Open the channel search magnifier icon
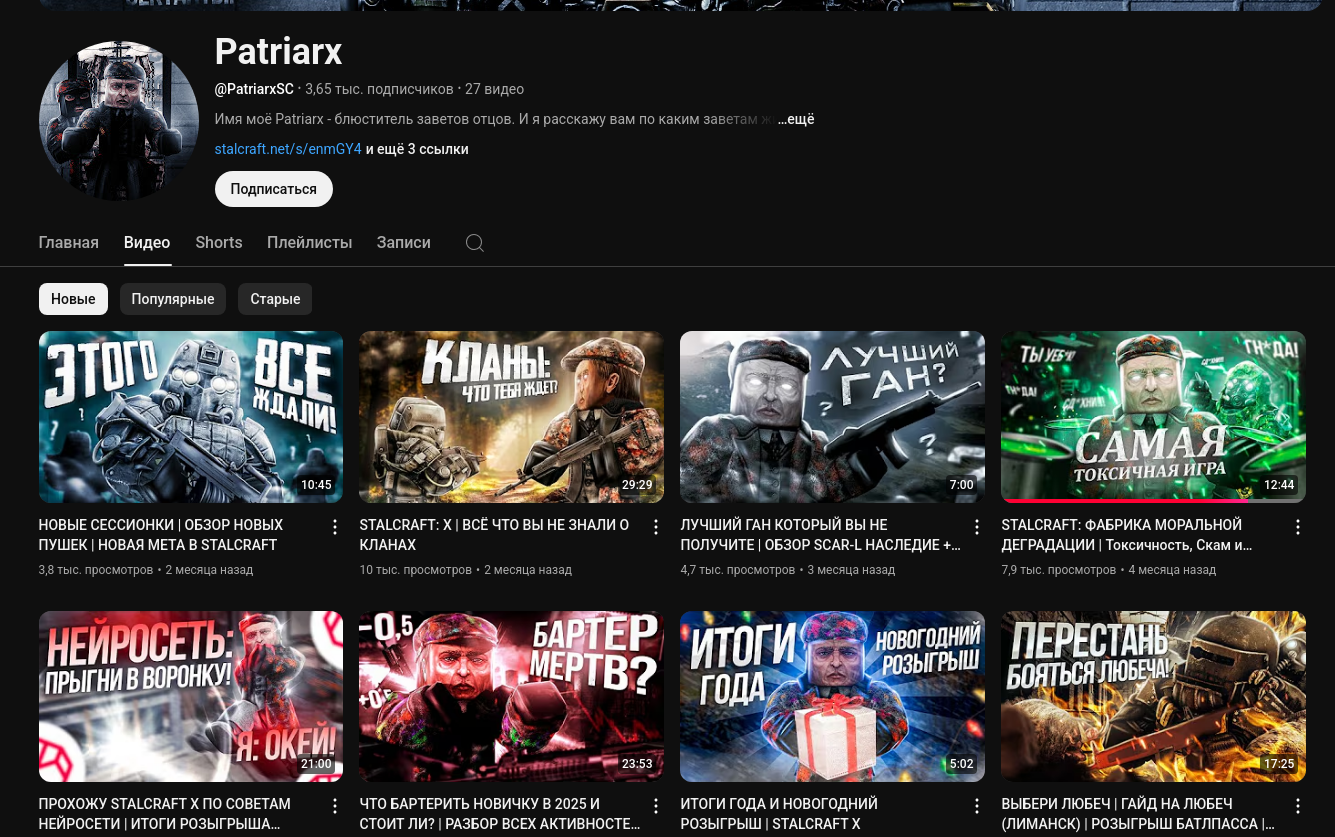The height and width of the screenshot is (837, 1335). click(x=475, y=243)
